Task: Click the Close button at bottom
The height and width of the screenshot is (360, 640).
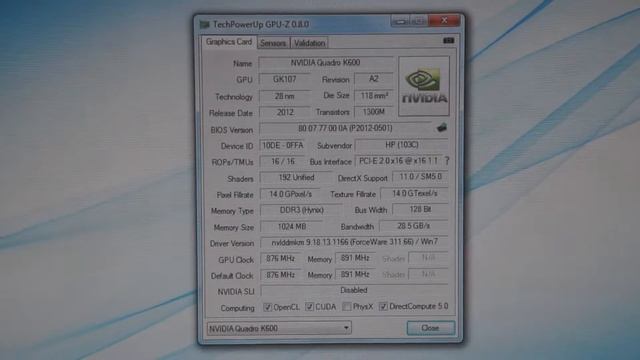Action: pyautogui.click(x=430, y=328)
